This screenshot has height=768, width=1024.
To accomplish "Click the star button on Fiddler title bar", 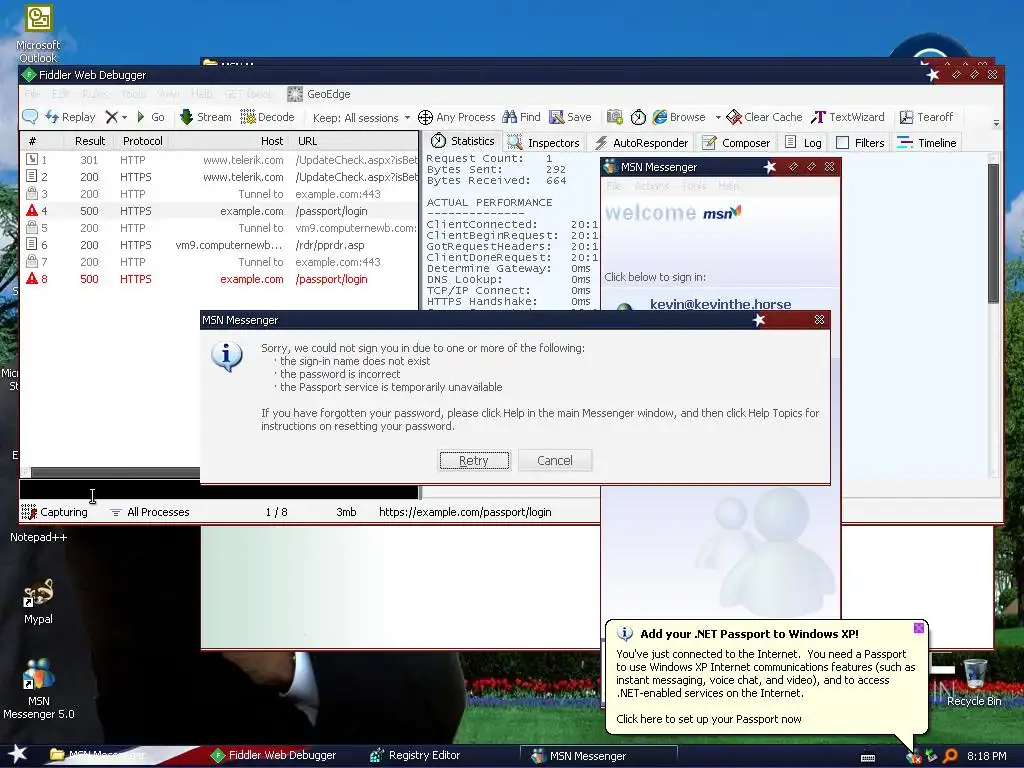I will (933, 75).
